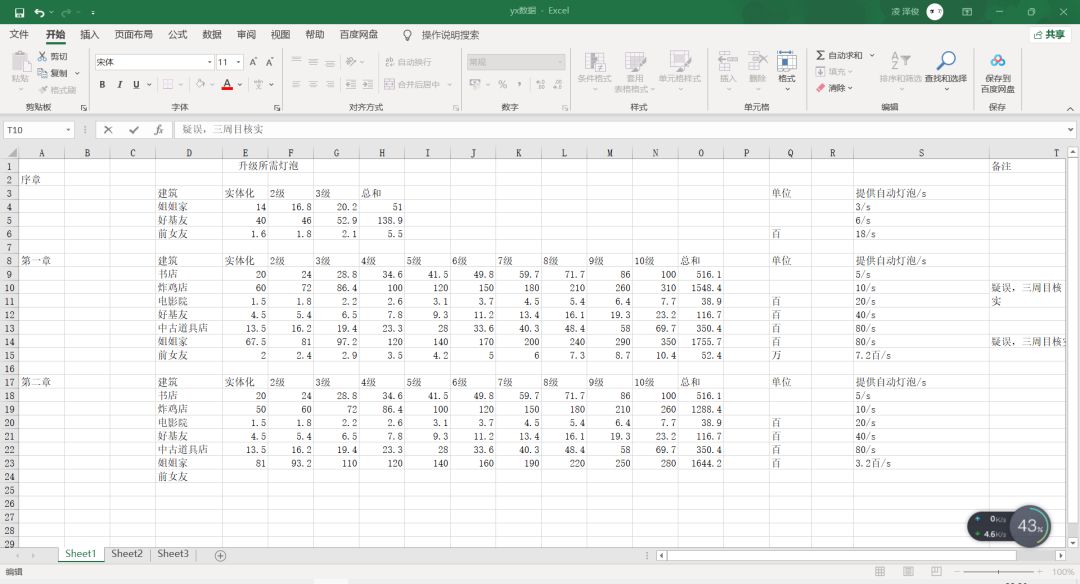Click Save to Baidu Netdisk icon

click(x=997, y=61)
